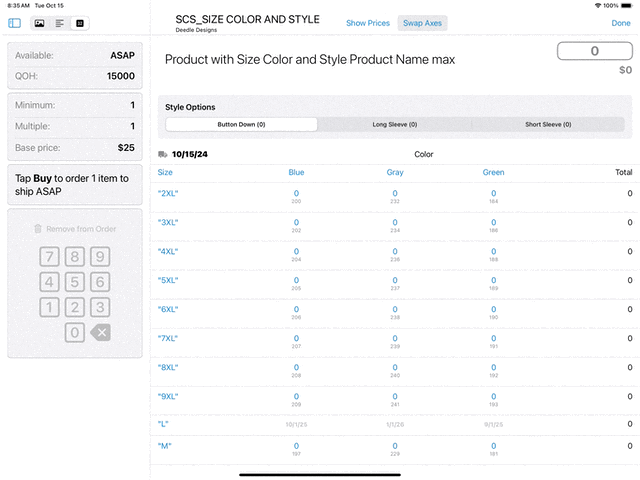Tap keypad digit 5
Image resolution: width=640 pixels, height=480 pixels.
(x=75, y=282)
